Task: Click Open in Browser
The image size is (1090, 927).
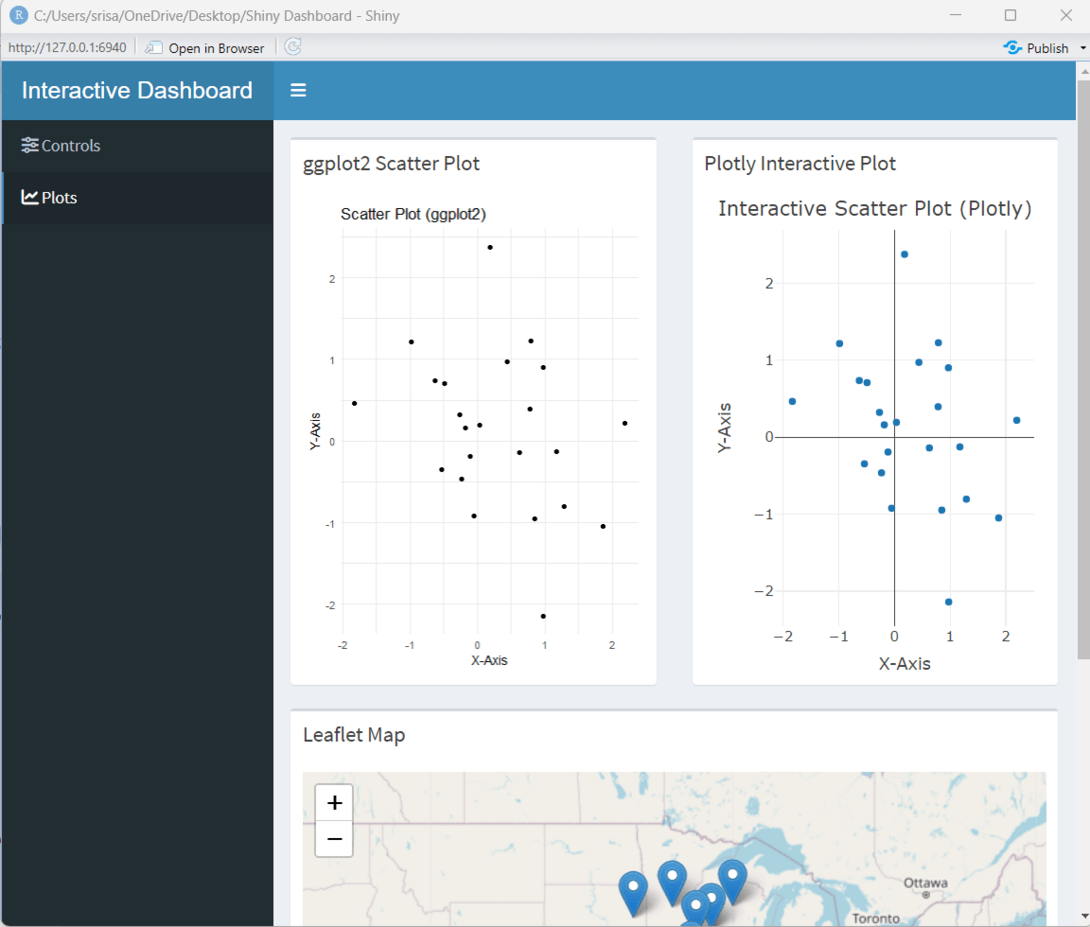Action: (205, 48)
